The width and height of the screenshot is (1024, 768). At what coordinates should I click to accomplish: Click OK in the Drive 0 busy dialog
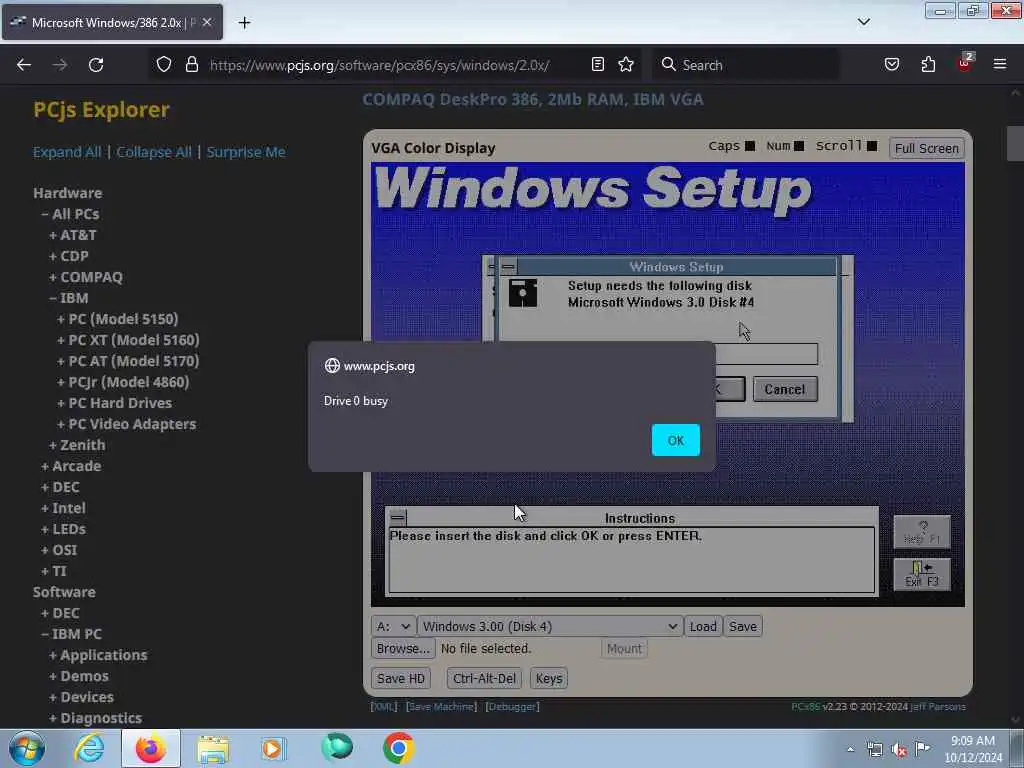click(675, 440)
